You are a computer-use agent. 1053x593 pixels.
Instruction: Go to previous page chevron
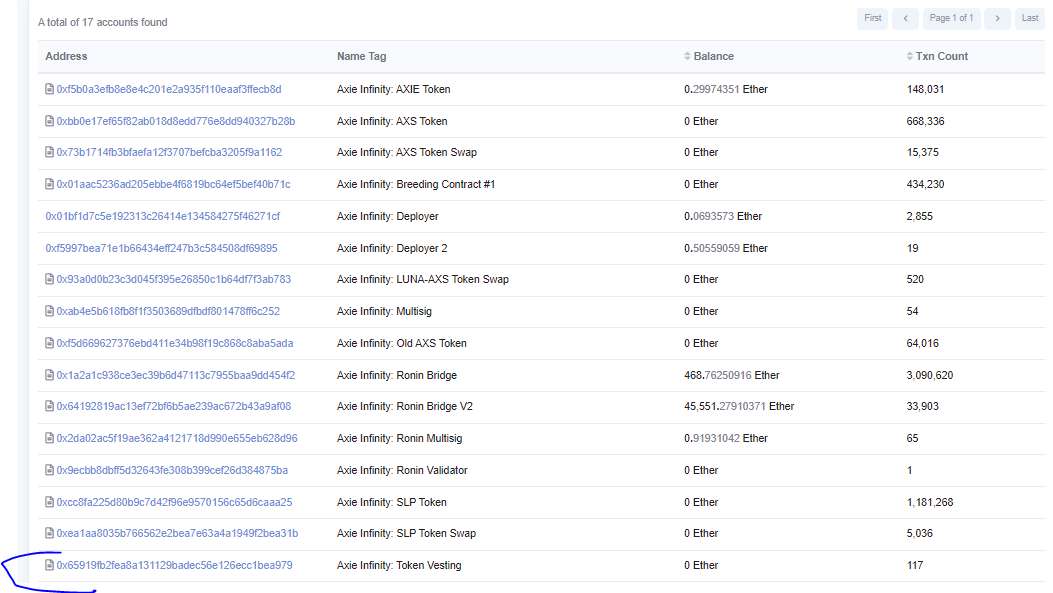(905, 18)
